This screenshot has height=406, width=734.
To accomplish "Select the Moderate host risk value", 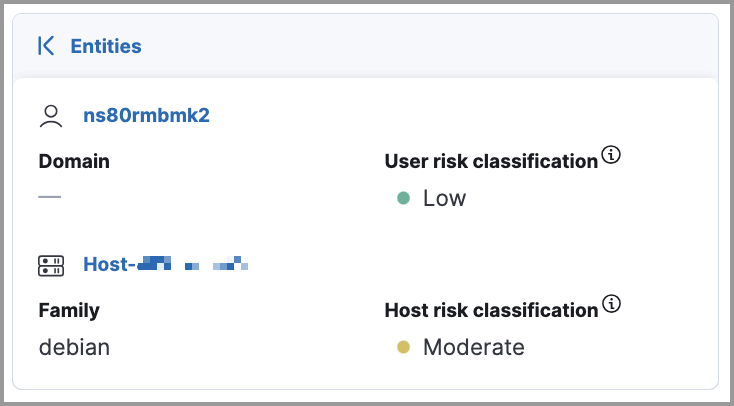I will [473, 348].
